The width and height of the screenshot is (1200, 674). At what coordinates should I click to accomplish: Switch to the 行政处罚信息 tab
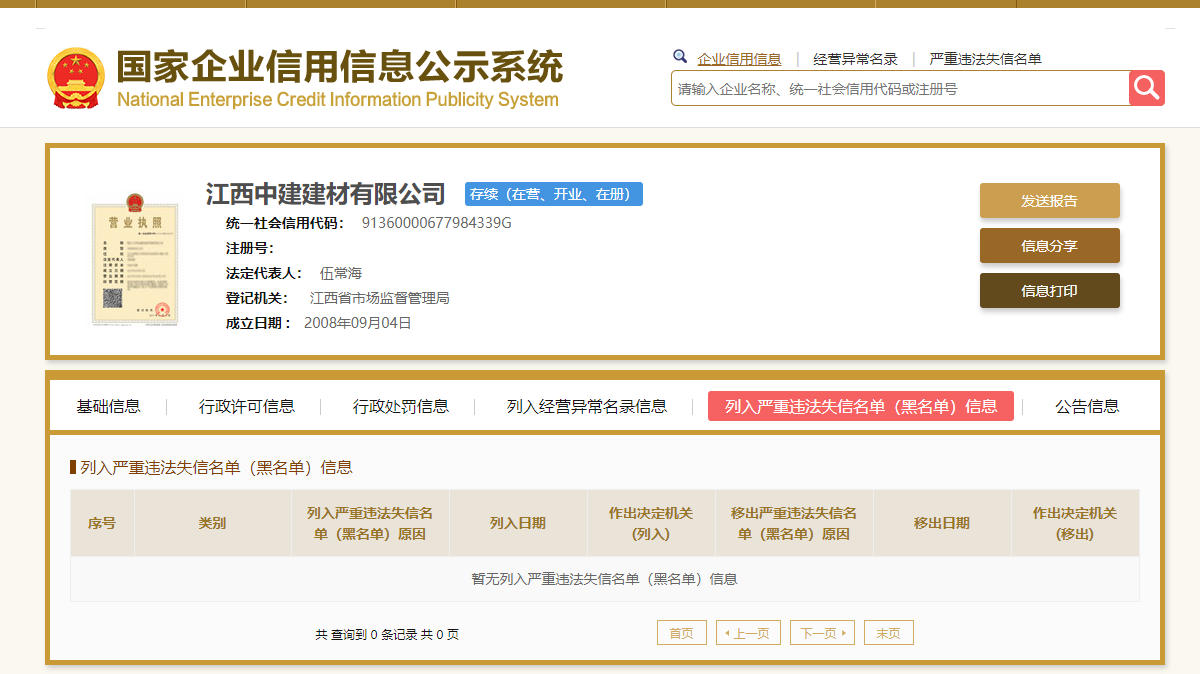click(x=401, y=406)
